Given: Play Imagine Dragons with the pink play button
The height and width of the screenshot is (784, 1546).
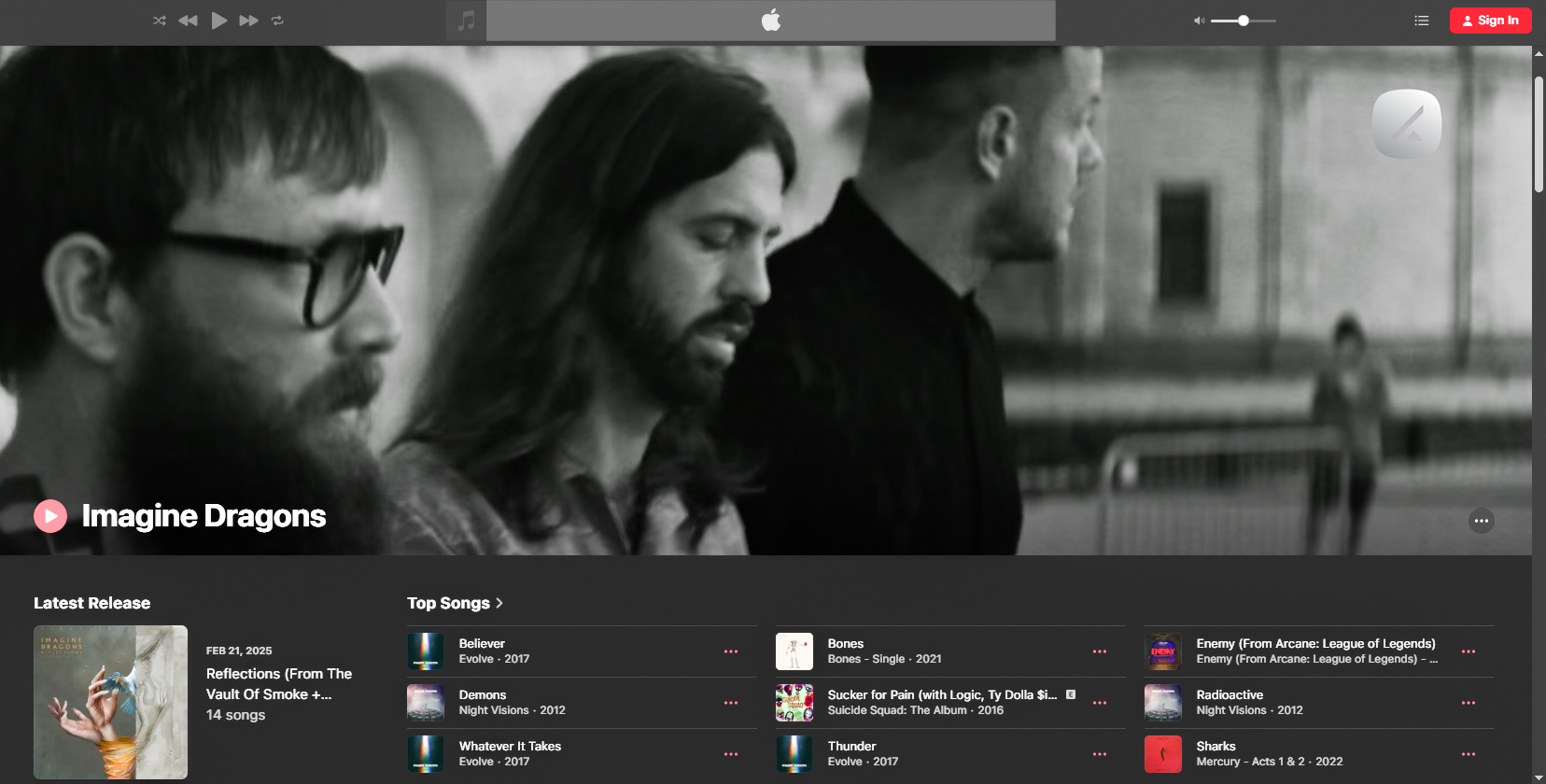Looking at the screenshot, I should click(50, 516).
